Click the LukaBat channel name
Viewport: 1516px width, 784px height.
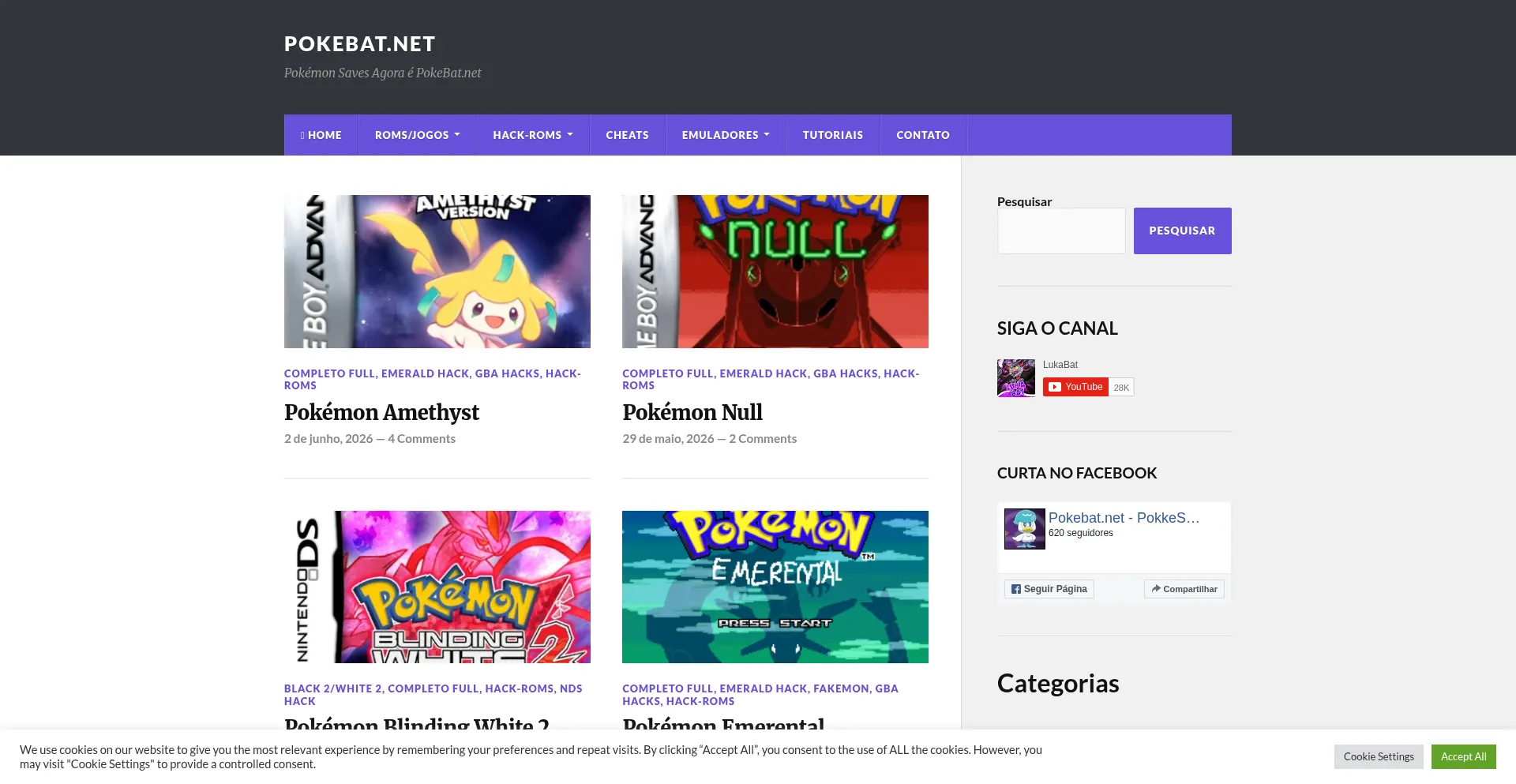coord(1060,365)
